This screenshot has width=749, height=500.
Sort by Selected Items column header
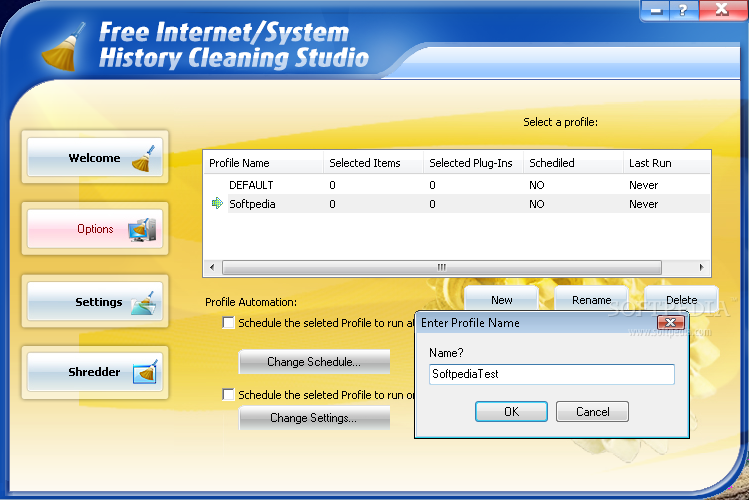(374, 163)
